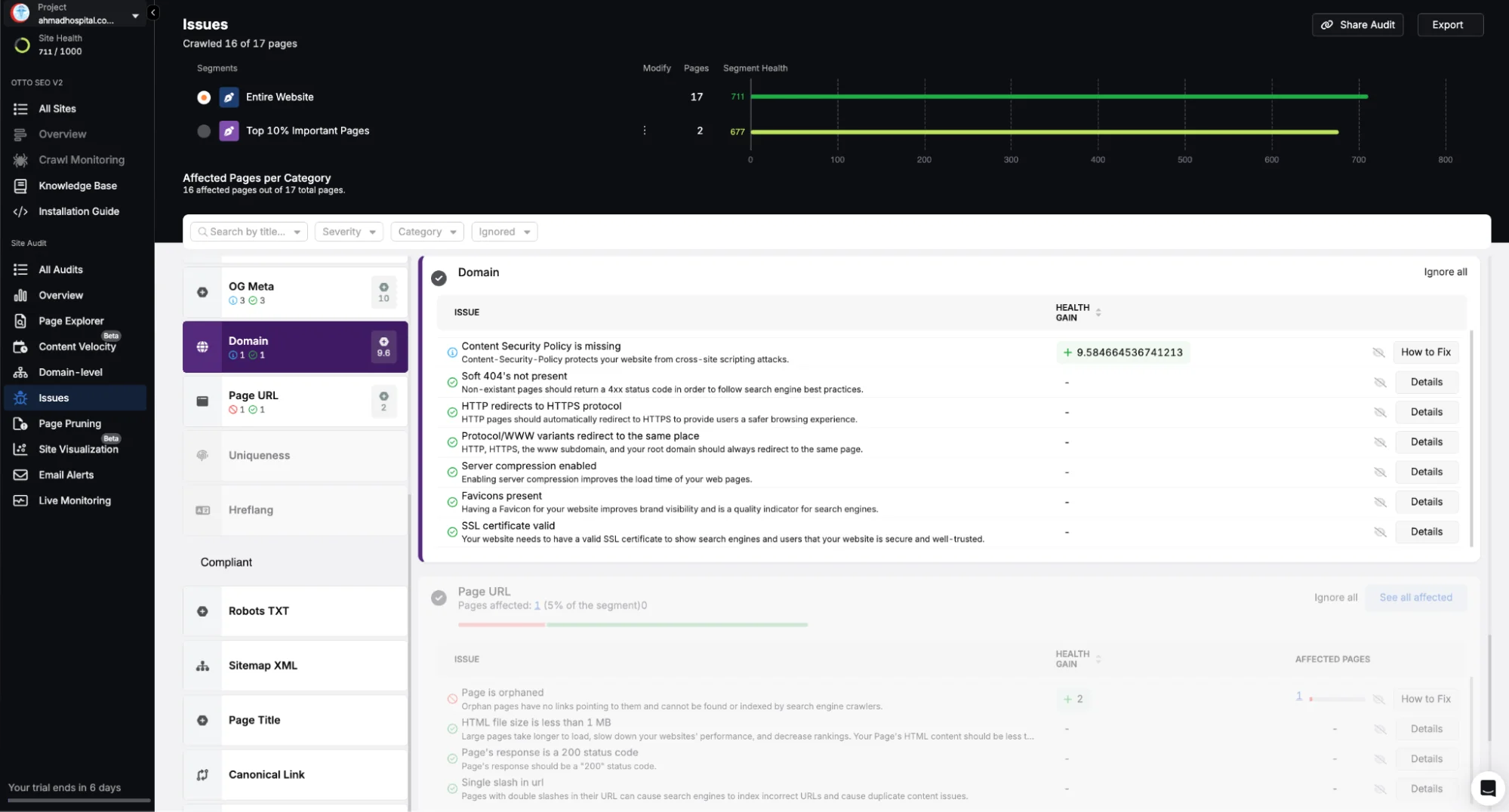Open Page Explorer in the sidebar
The width and height of the screenshot is (1509, 812).
(x=71, y=321)
